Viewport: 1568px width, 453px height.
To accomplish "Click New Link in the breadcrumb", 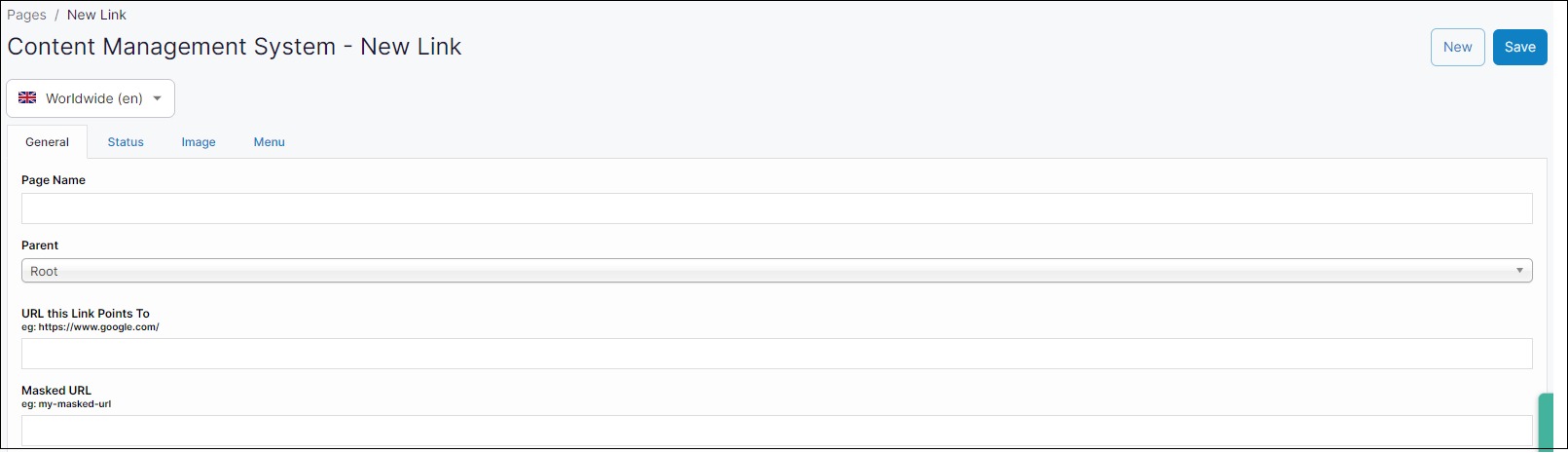I will click(96, 15).
